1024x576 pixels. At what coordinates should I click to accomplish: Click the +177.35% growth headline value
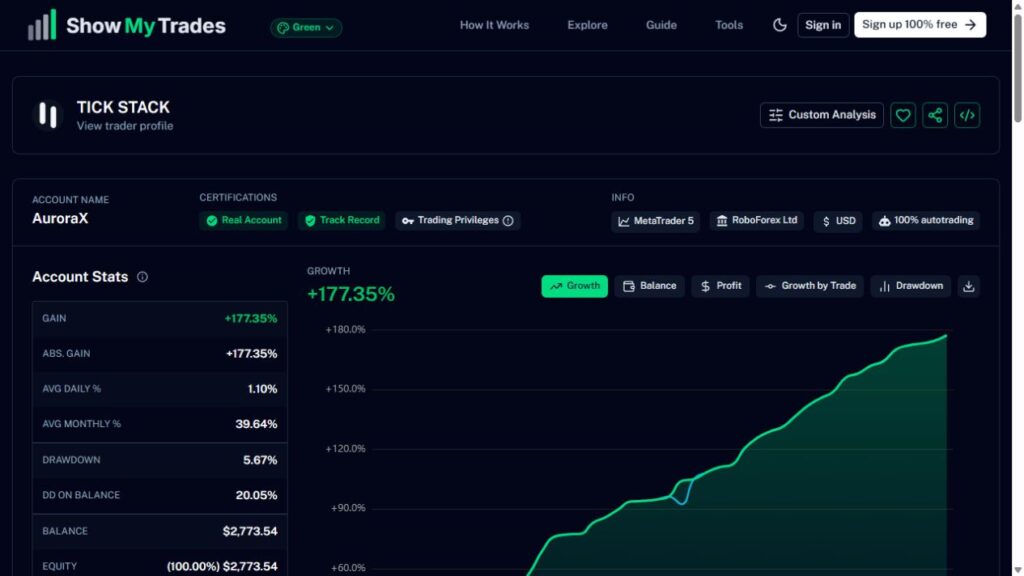pyautogui.click(x=351, y=294)
